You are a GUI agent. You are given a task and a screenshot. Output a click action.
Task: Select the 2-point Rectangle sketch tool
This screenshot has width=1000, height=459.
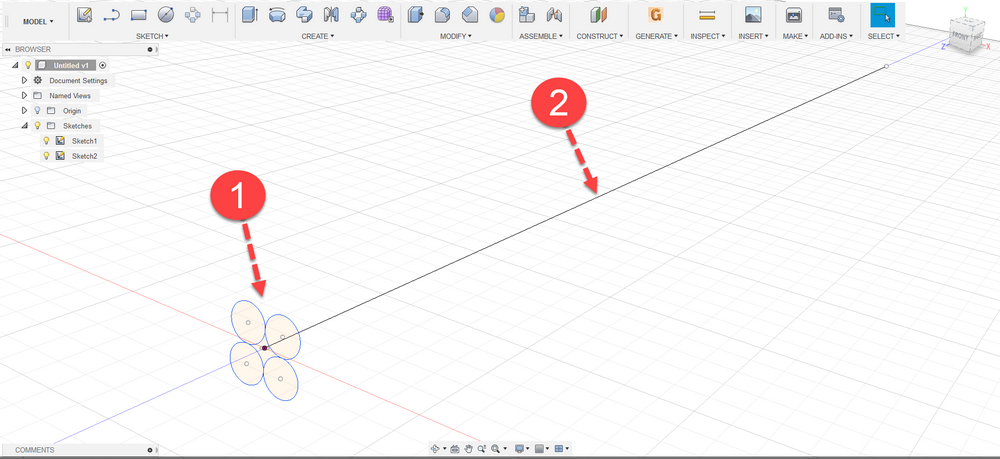coord(138,14)
